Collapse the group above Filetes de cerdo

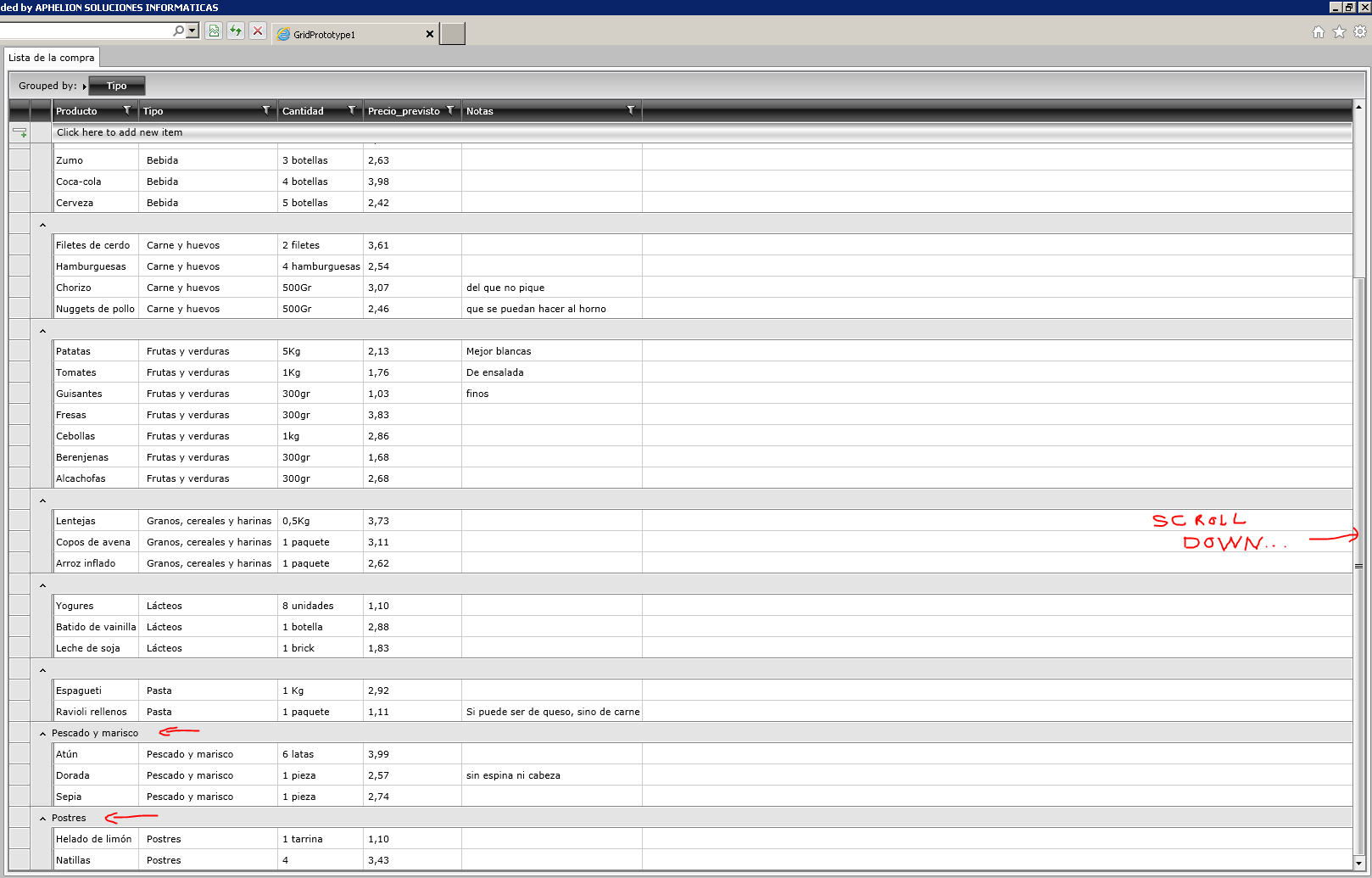pyautogui.click(x=42, y=225)
